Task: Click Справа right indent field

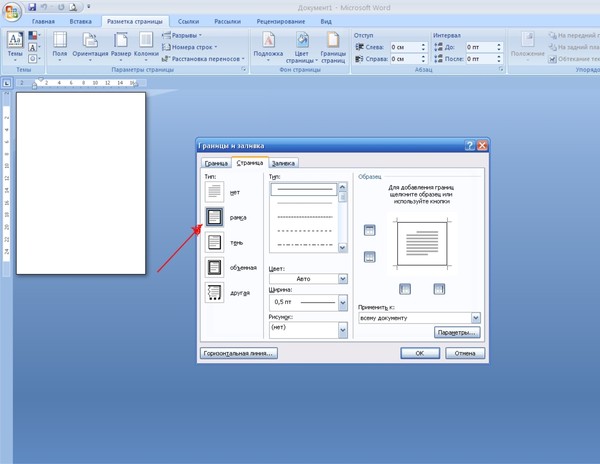Action: click(x=405, y=59)
